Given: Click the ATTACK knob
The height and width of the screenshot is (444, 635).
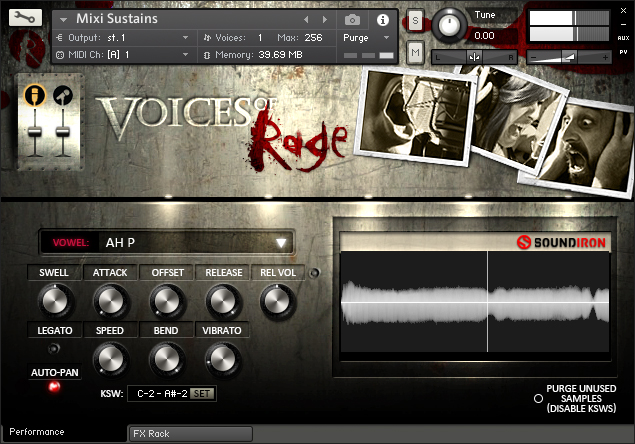Looking at the screenshot, I should (111, 301).
